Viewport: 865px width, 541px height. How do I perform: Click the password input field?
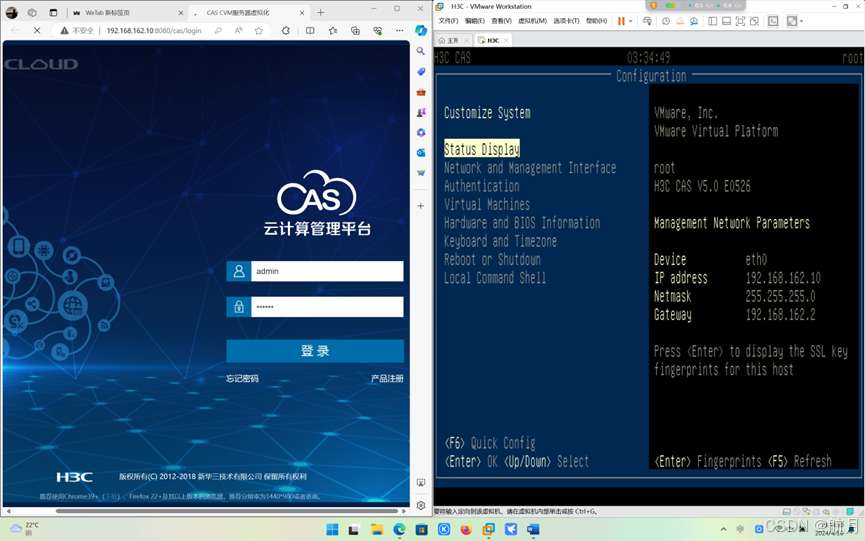pyautogui.click(x=327, y=307)
